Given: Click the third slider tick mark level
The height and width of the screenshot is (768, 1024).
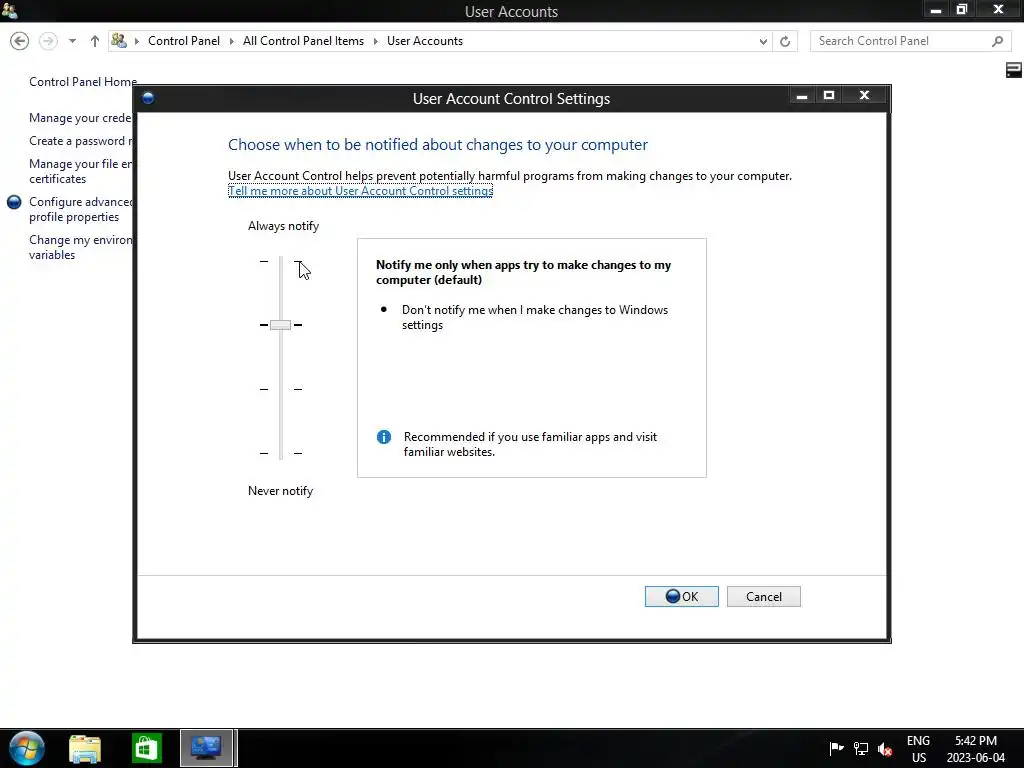Looking at the screenshot, I should (x=281, y=389).
